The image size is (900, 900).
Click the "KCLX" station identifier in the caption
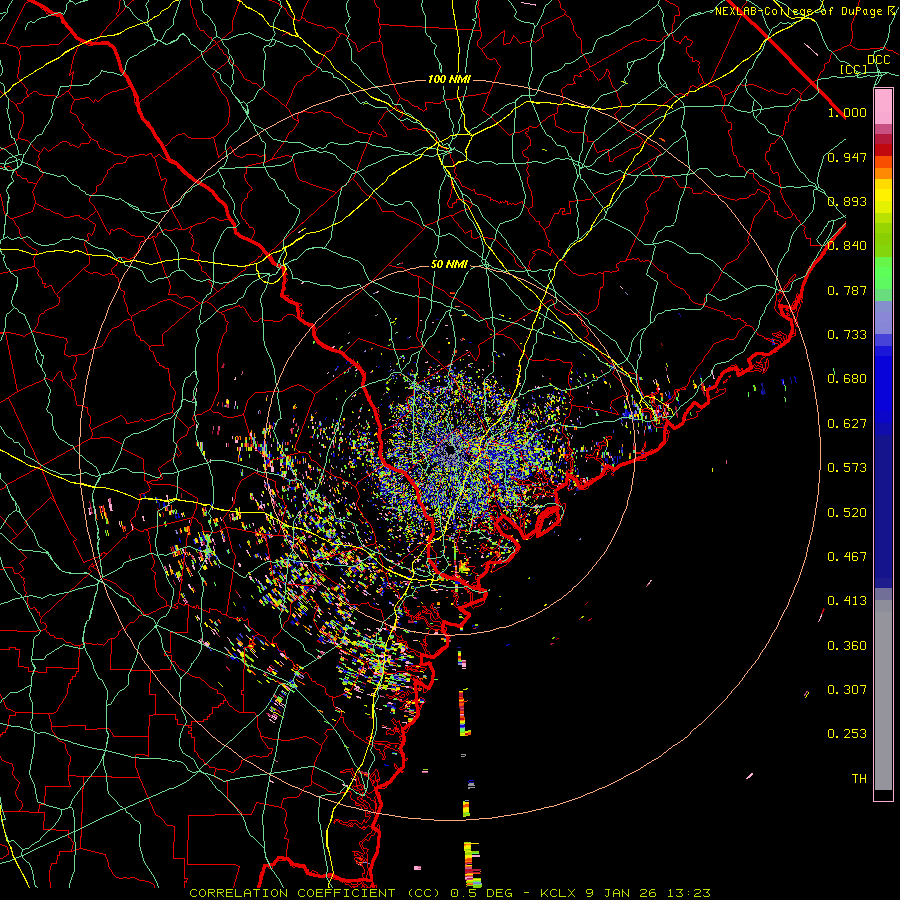pos(560,893)
